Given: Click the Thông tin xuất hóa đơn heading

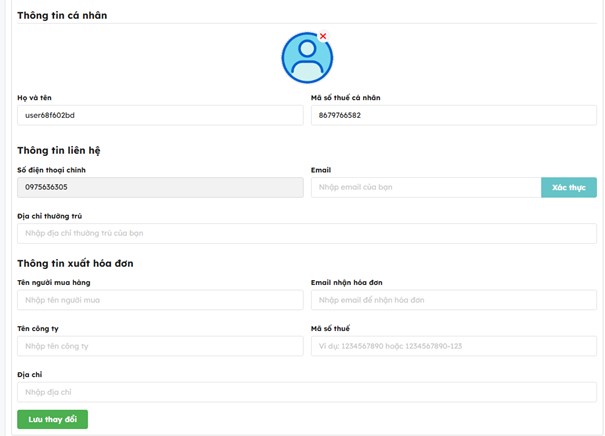Looking at the screenshot, I should click(x=75, y=263).
